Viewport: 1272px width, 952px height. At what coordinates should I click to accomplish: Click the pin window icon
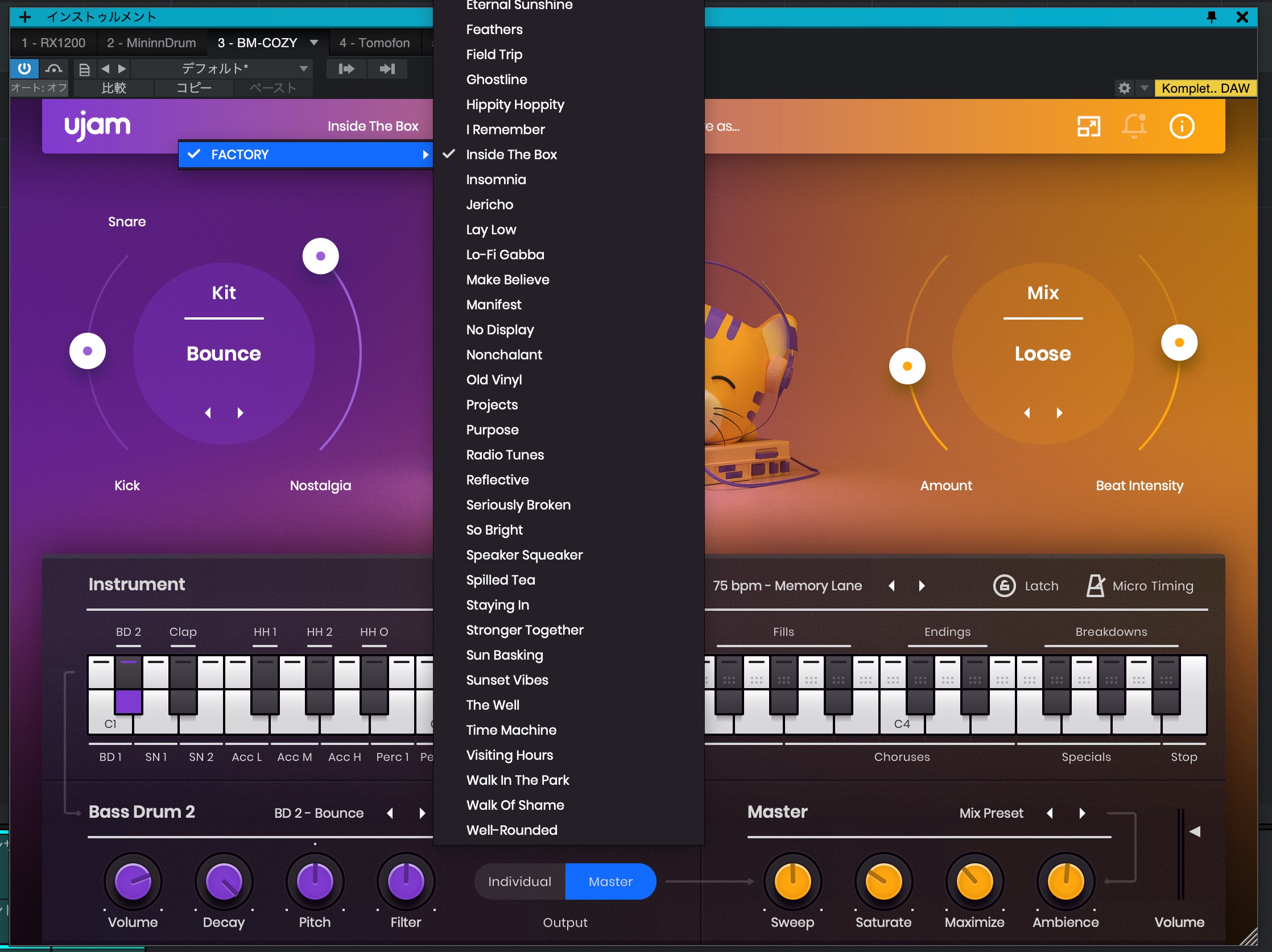(1211, 16)
